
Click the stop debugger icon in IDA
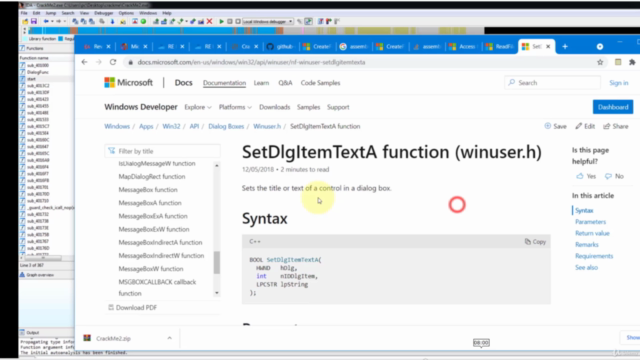238,22
